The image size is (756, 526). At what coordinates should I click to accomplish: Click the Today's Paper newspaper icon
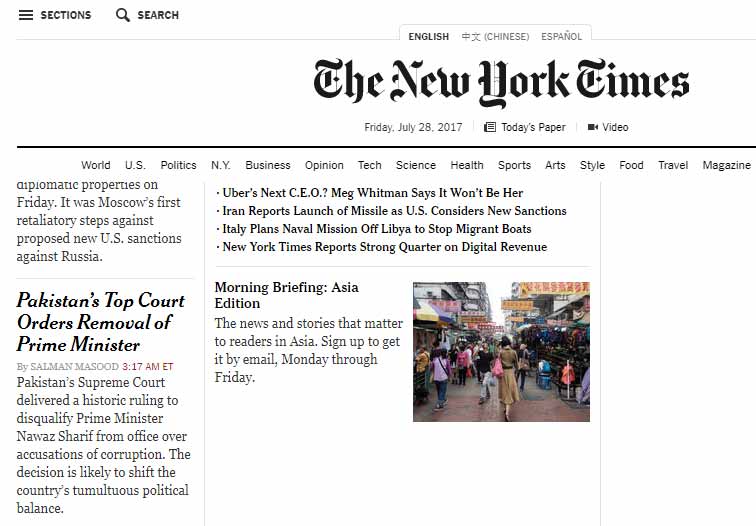coord(490,127)
